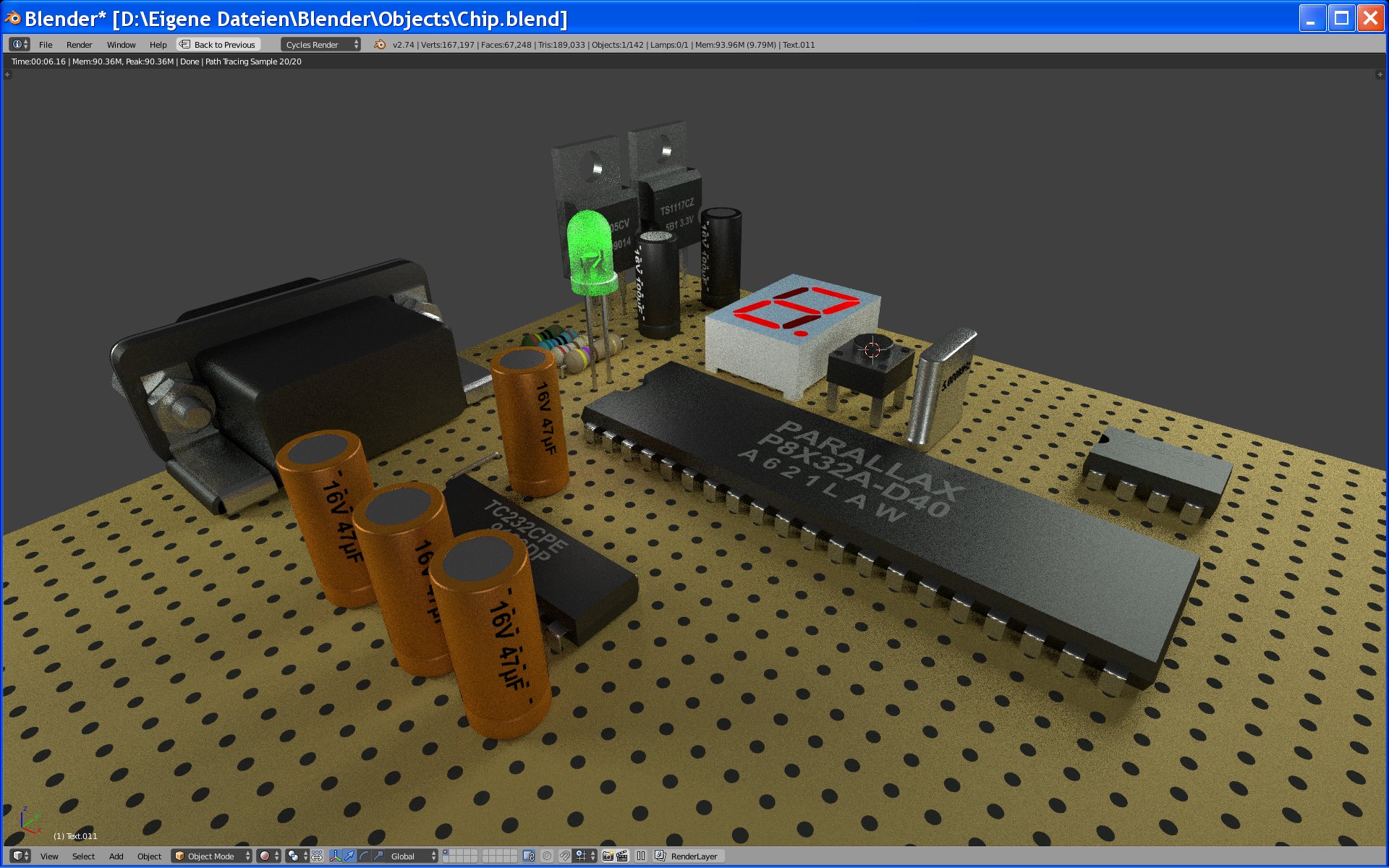The image size is (1389, 868).
Task: Open the Object Mode dropdown
Action: [x=211, y=856]
